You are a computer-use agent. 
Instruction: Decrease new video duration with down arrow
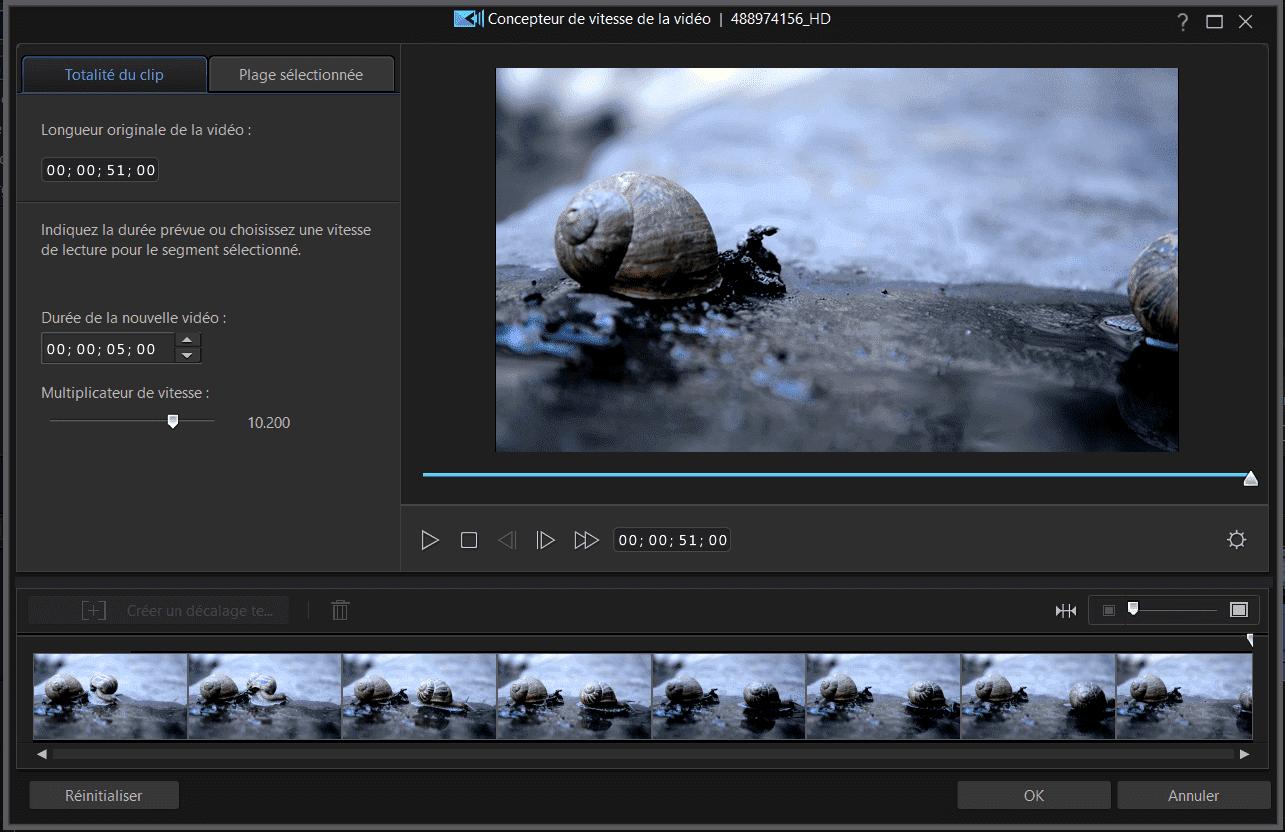[x=188, y=356]
